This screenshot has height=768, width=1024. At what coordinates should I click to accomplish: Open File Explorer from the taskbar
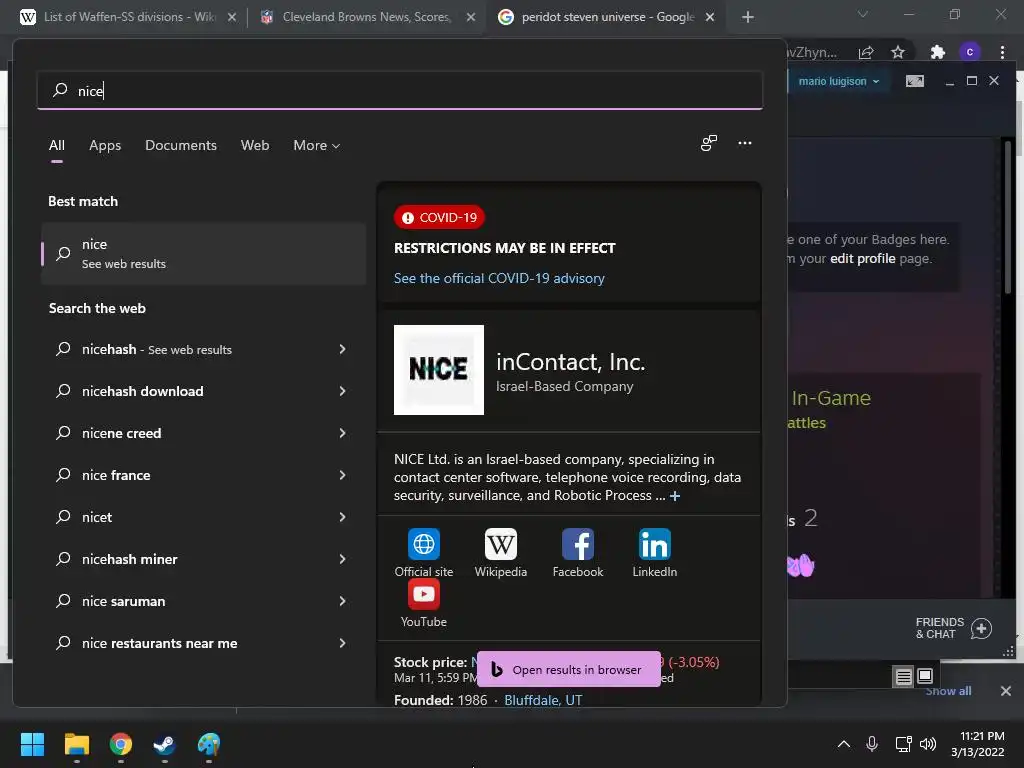tap(76, 744)
